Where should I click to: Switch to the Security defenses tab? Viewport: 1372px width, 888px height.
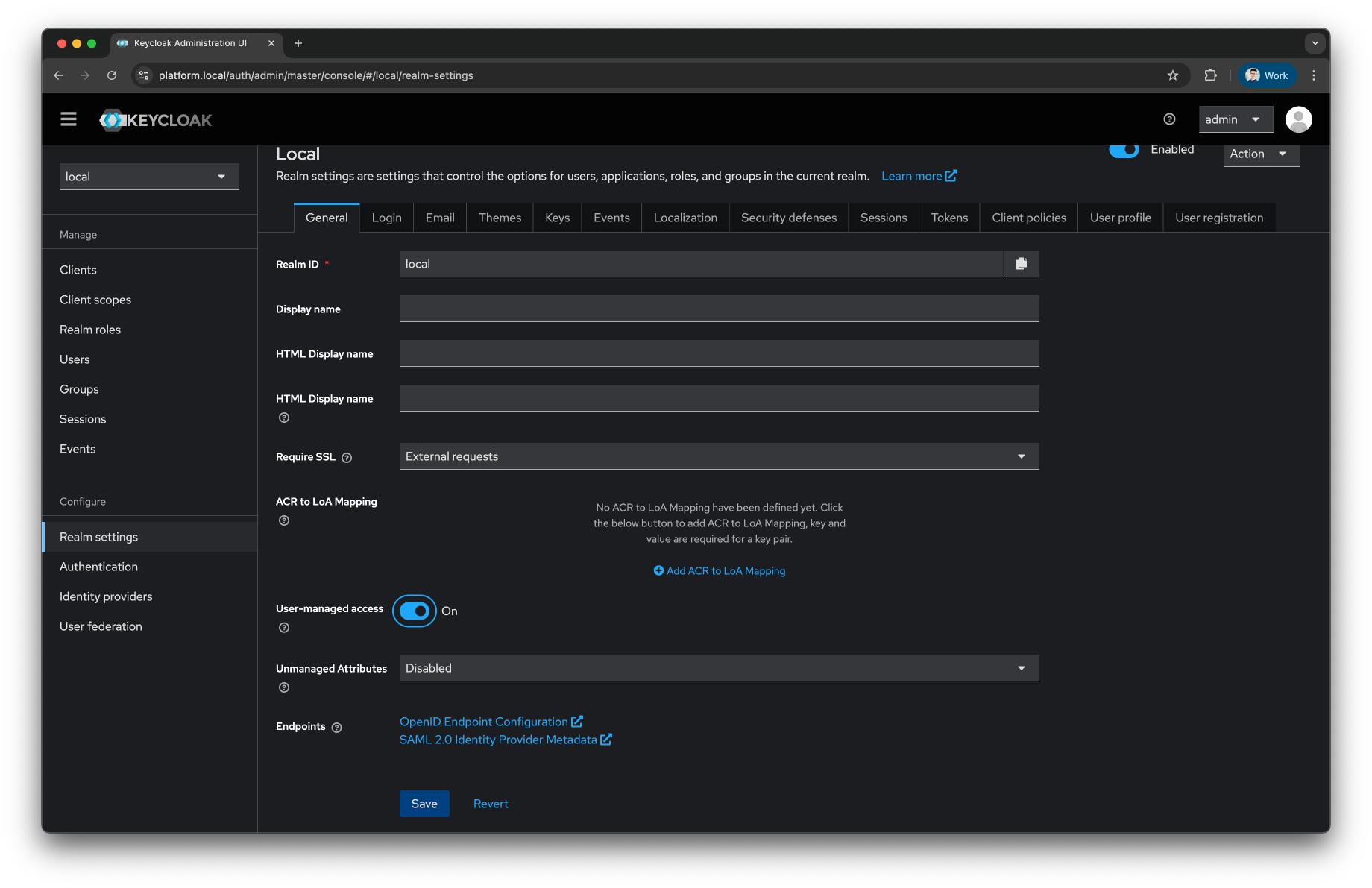coord(788,217)
